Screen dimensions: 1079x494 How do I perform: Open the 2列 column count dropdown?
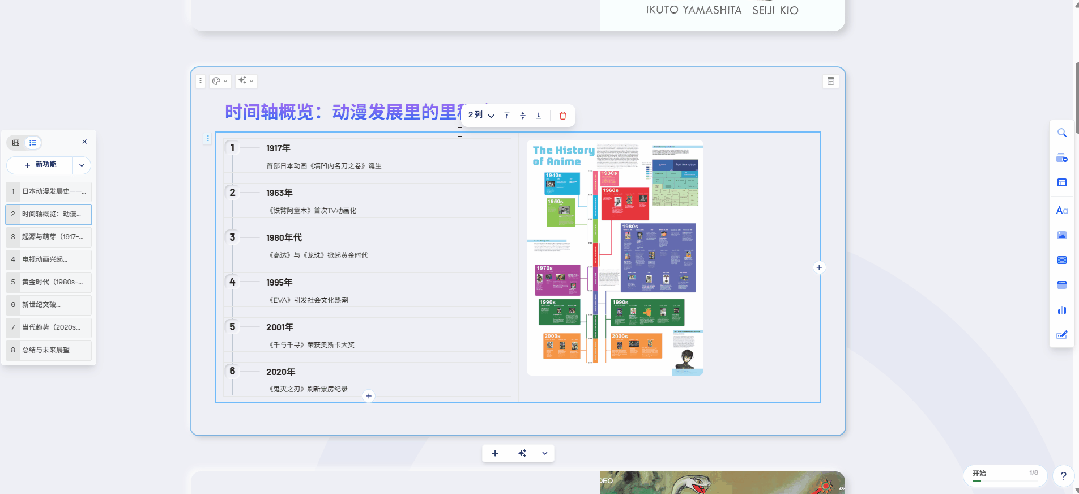click(481, 116)
